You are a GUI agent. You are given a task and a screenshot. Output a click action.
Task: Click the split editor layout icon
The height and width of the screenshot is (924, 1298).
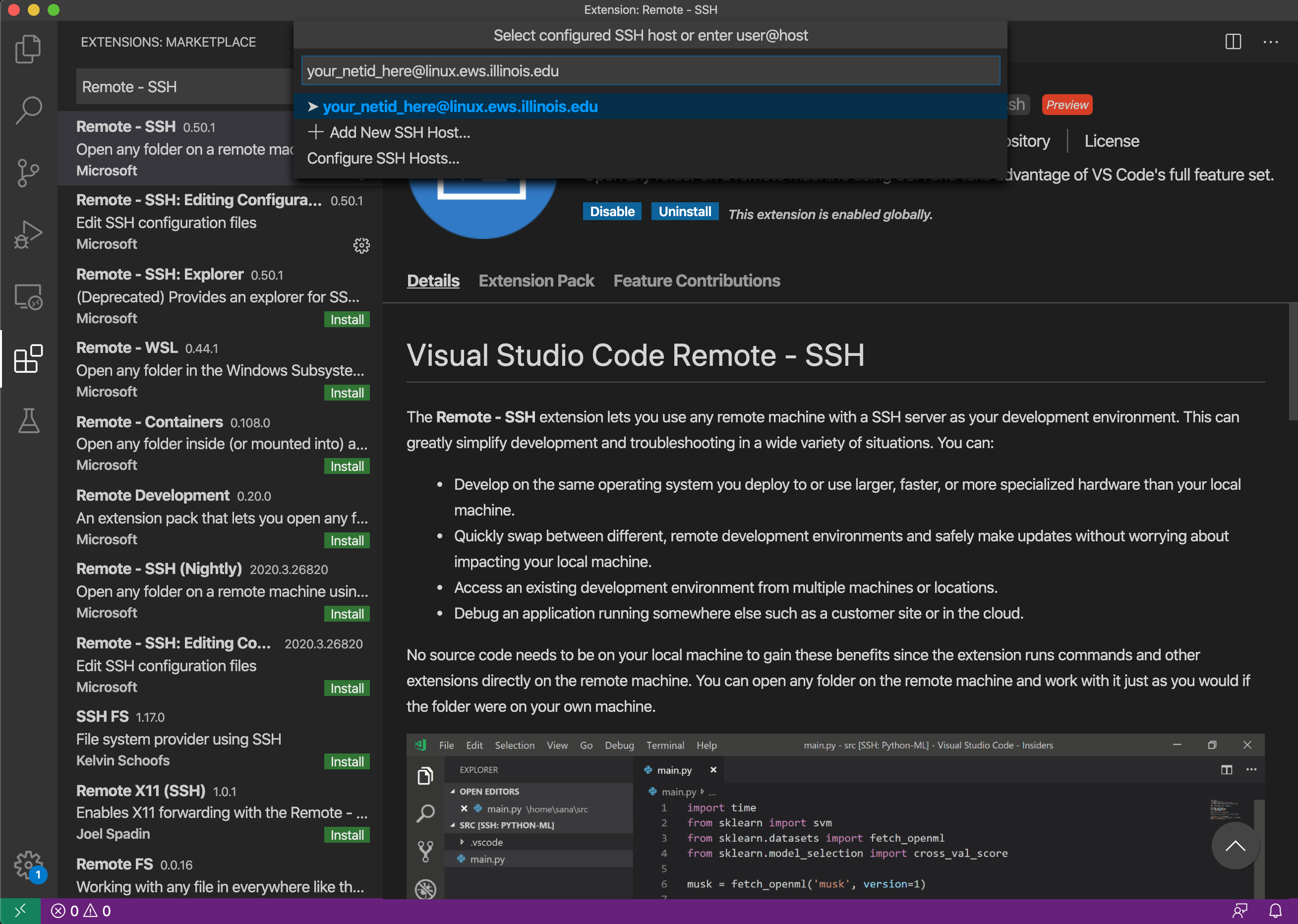point(1233,42)
